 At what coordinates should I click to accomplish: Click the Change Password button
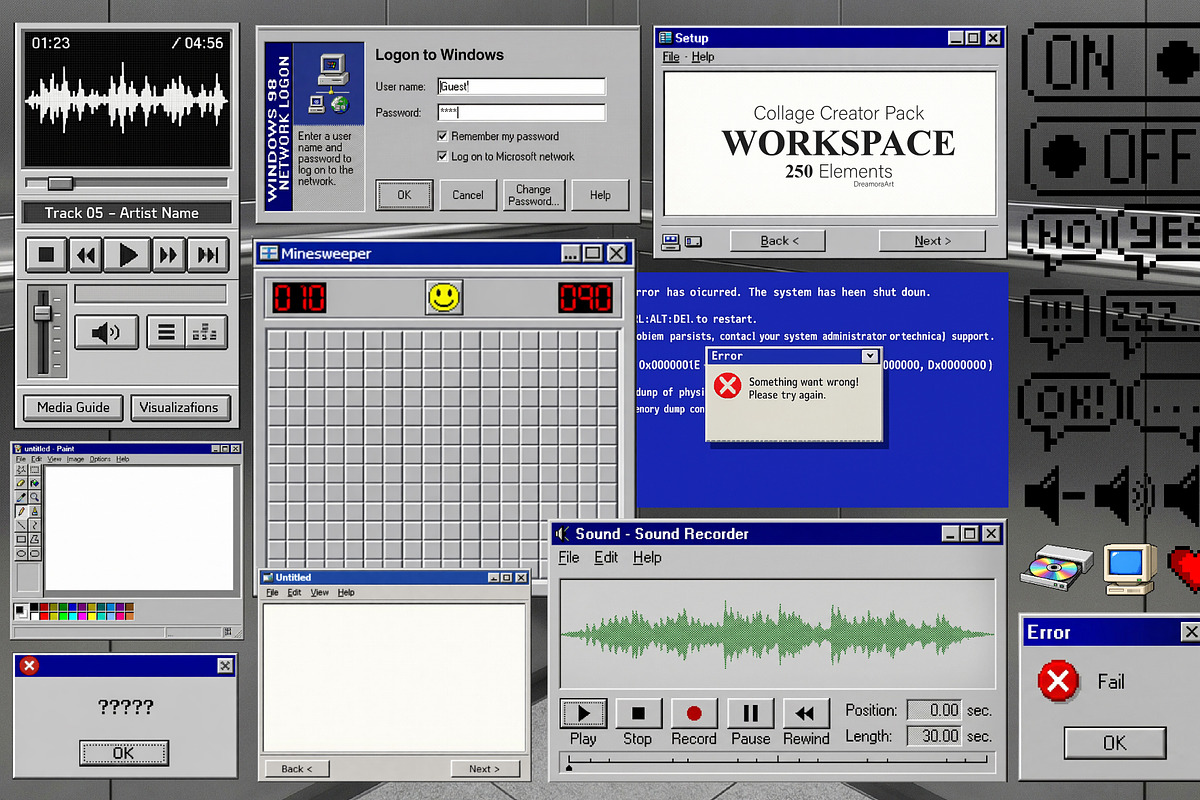point(533,195)
